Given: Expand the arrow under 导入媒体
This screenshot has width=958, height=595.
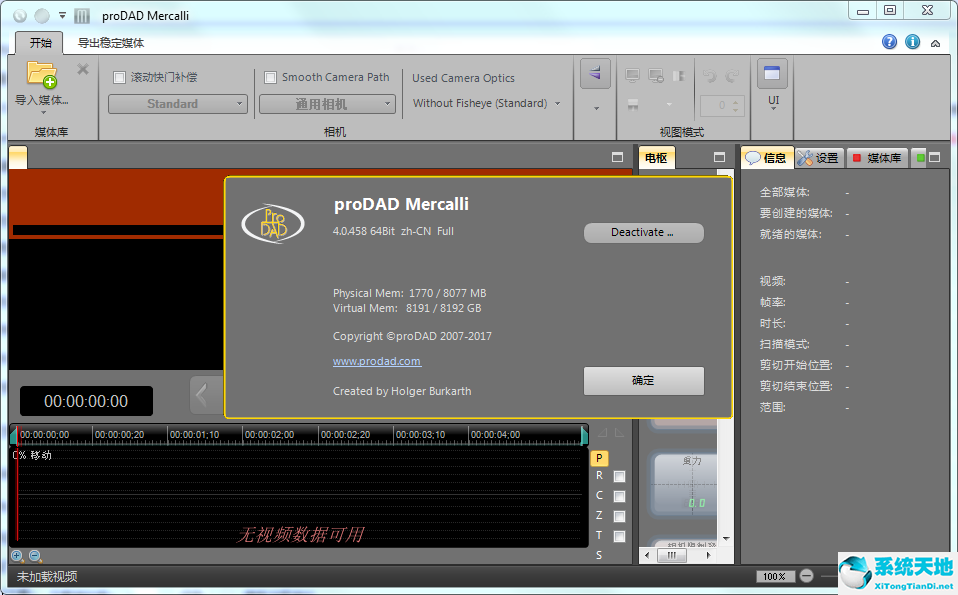Looking at the screenshot, I should [43, 113].
